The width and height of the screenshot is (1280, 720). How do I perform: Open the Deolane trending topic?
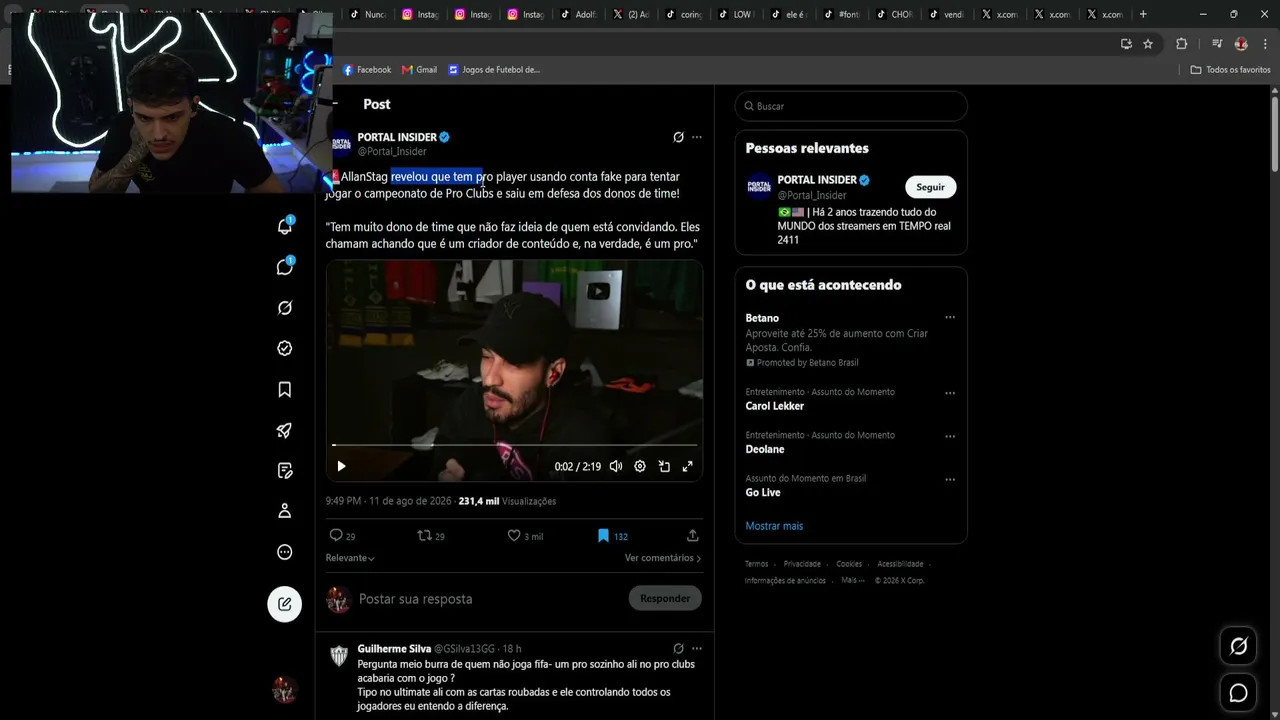tap(765, 449)
